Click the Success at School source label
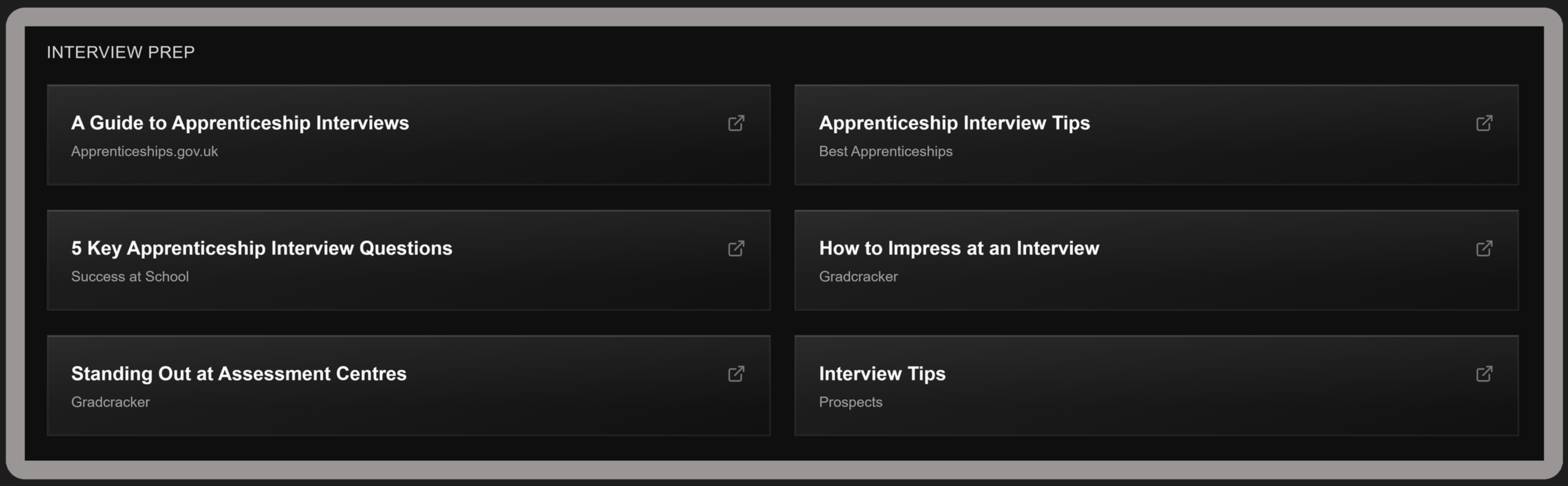Viewport: 1568px width, 486px height. pyautogui.click(x=130, y=277)
